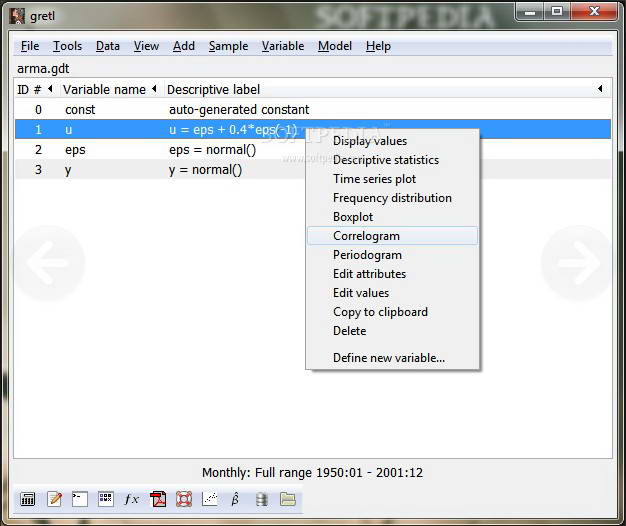
Task: Open session icon view button
Action: tap(106, 499)
